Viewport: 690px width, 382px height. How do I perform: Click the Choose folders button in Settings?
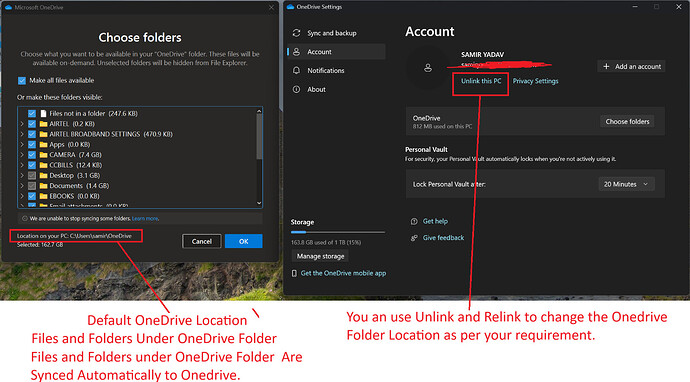tap(627, 121)
